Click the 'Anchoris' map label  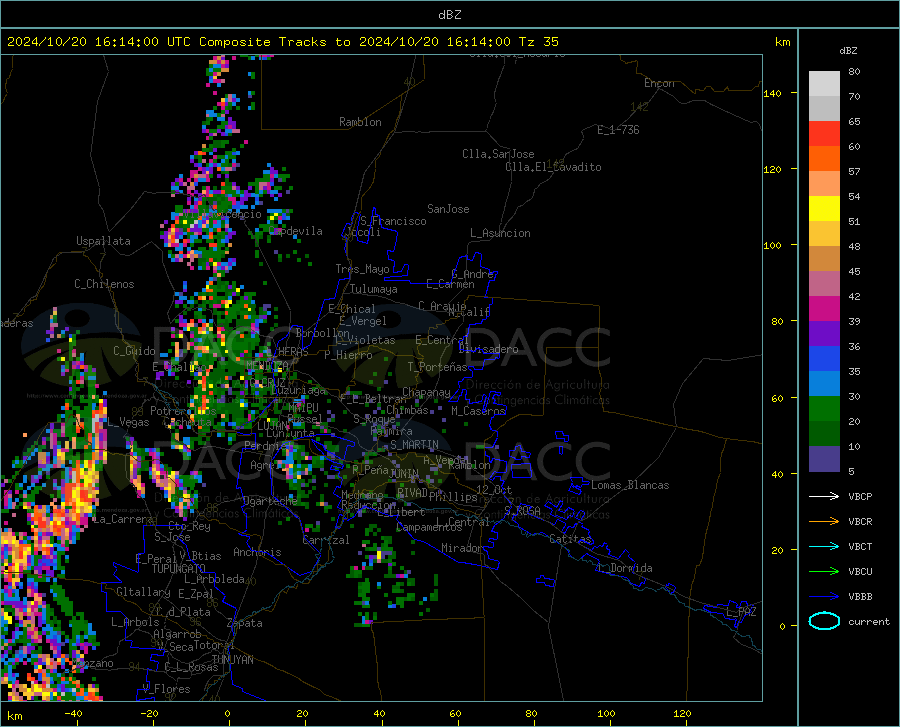point(257,552)
